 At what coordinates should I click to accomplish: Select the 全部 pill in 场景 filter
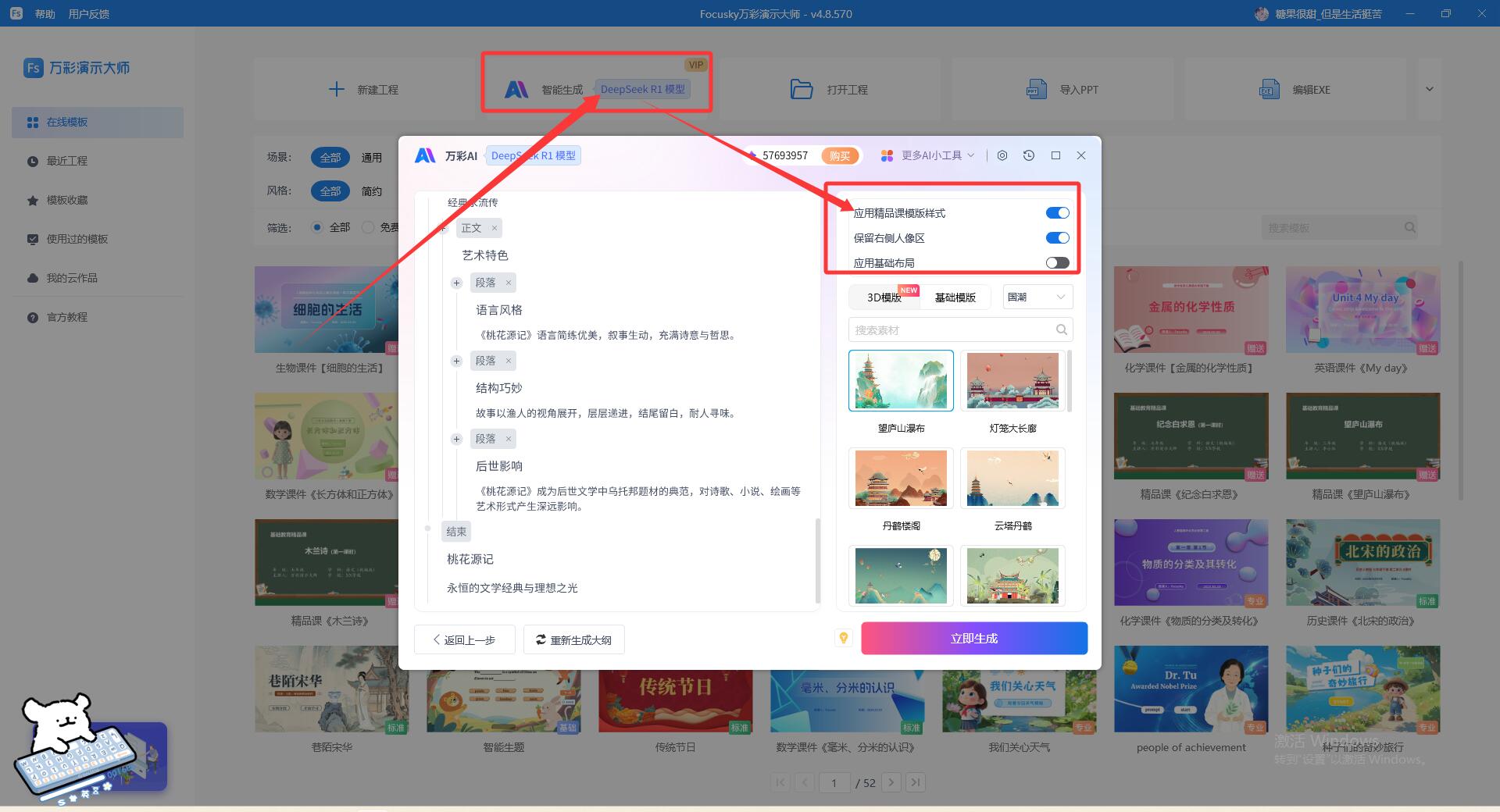pos(330,157)
